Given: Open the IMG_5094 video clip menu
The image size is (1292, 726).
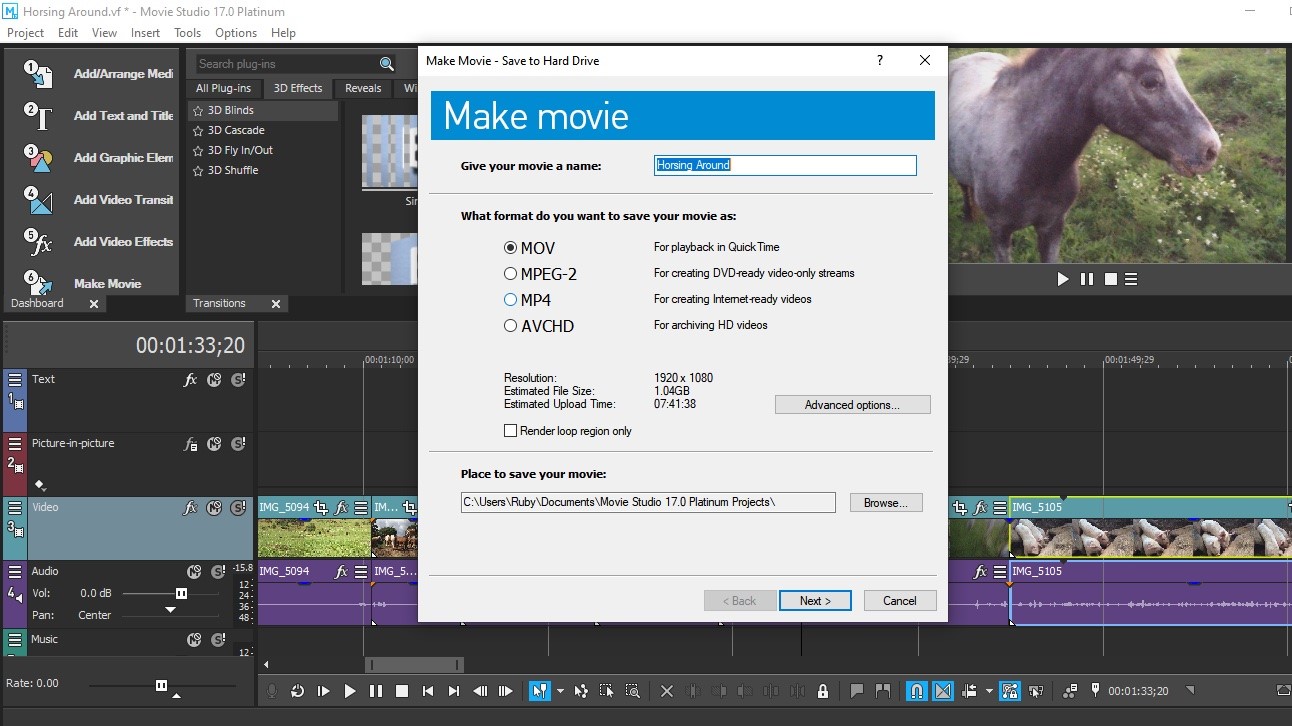Looking at the screenshot, I should click(x=361, y=508).
